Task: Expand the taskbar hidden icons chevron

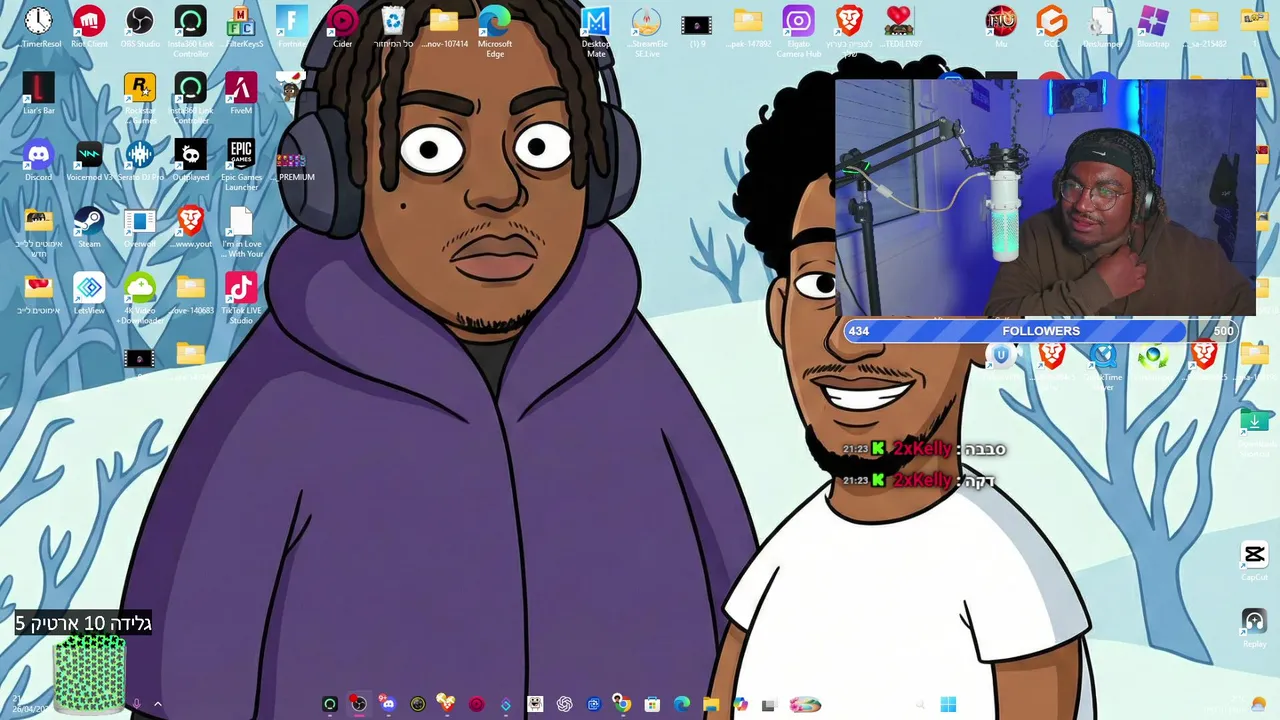Action: tap(157, 704)
